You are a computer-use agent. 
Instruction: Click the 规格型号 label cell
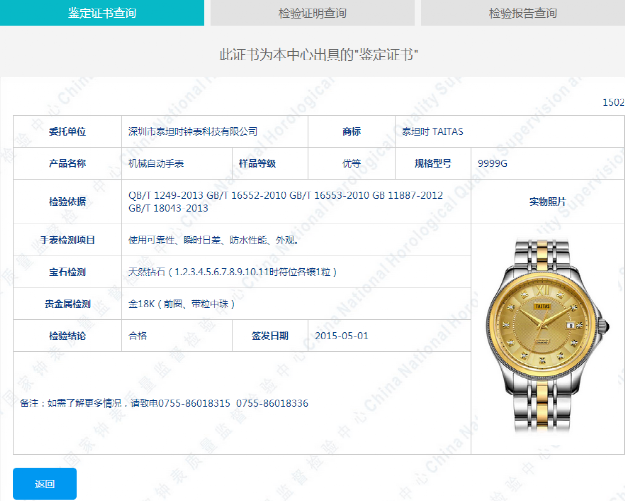433,163
